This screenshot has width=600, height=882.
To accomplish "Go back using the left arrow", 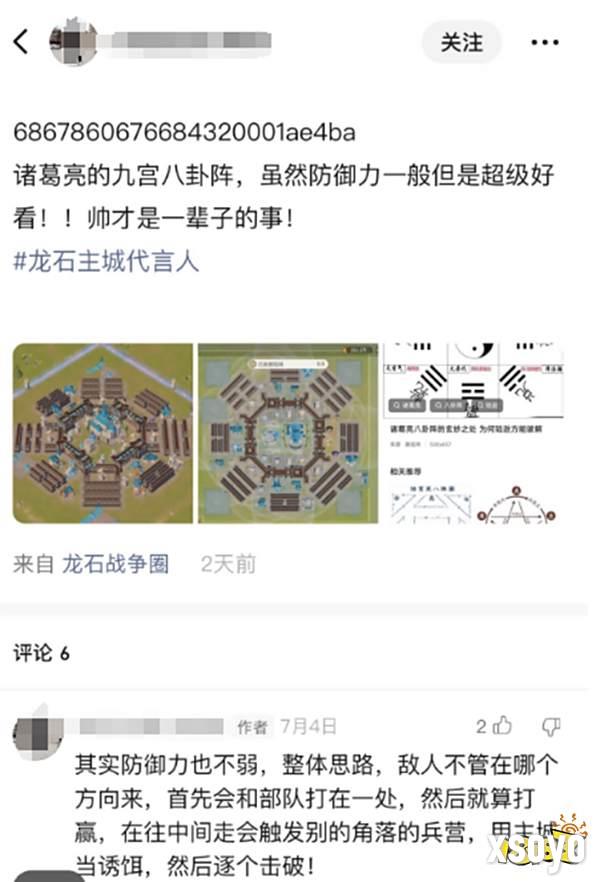I will coord(21,42).
